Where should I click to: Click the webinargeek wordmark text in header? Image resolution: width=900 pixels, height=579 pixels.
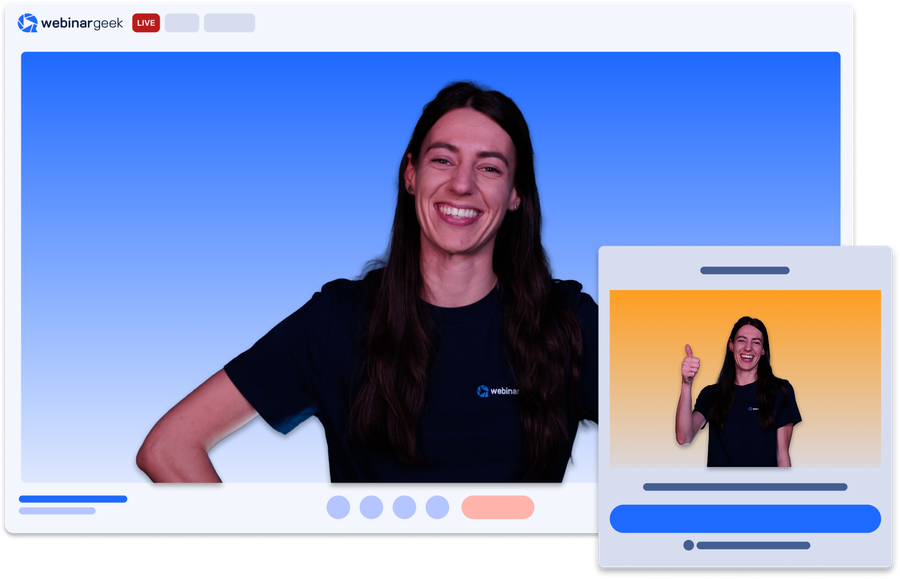[82, 23]
